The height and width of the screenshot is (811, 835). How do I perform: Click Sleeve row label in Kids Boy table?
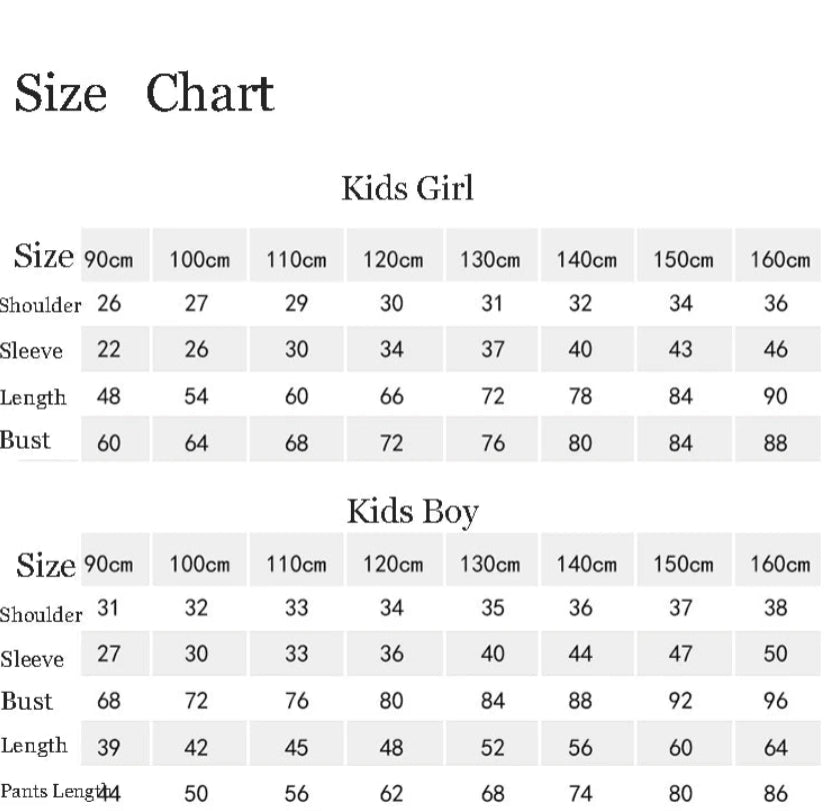[32, 660]
